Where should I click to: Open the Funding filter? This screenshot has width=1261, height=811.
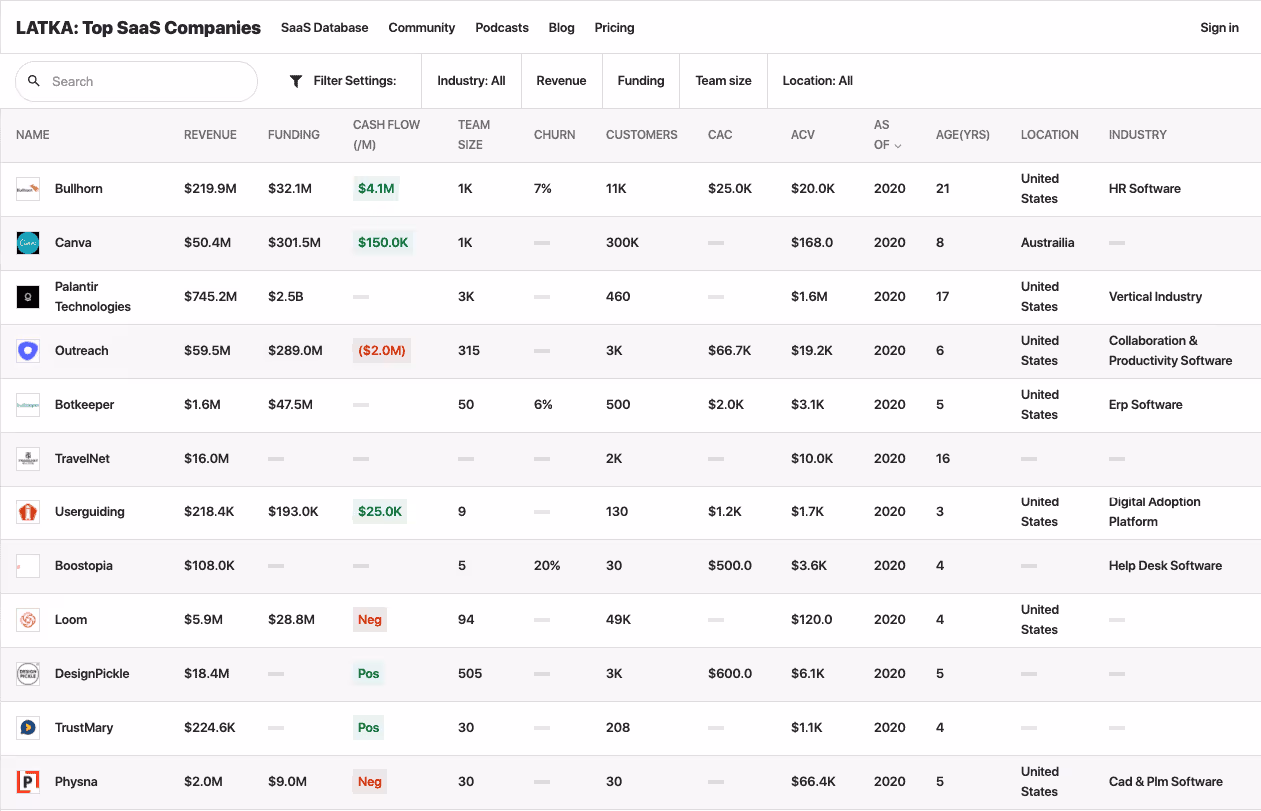click(641, 81)
